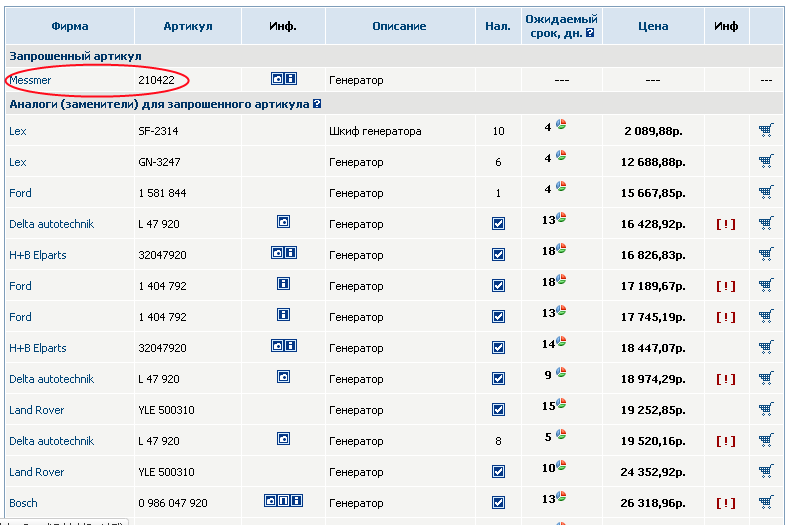Click help icon beside Аналоги (заменители) heading
The height and width of the screenshot is (525, 795).
(317, 103)
